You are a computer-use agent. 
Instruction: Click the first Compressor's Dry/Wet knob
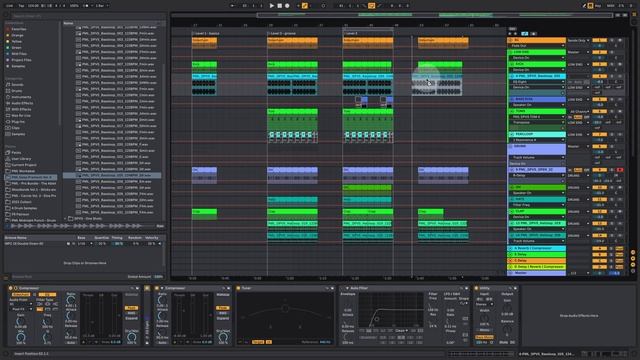point(132,337)
